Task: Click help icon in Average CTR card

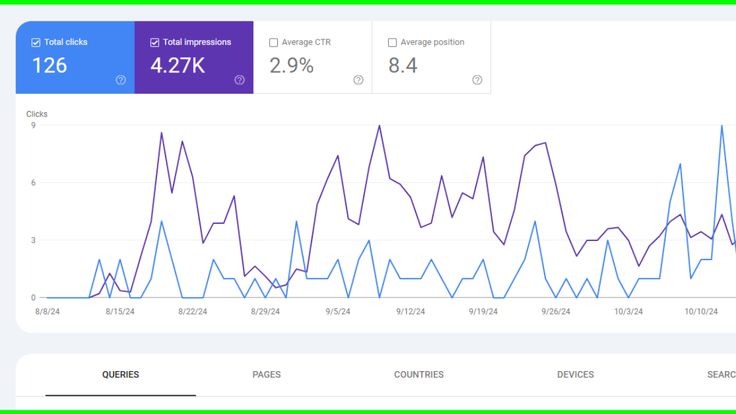Action: coord(358,80)
